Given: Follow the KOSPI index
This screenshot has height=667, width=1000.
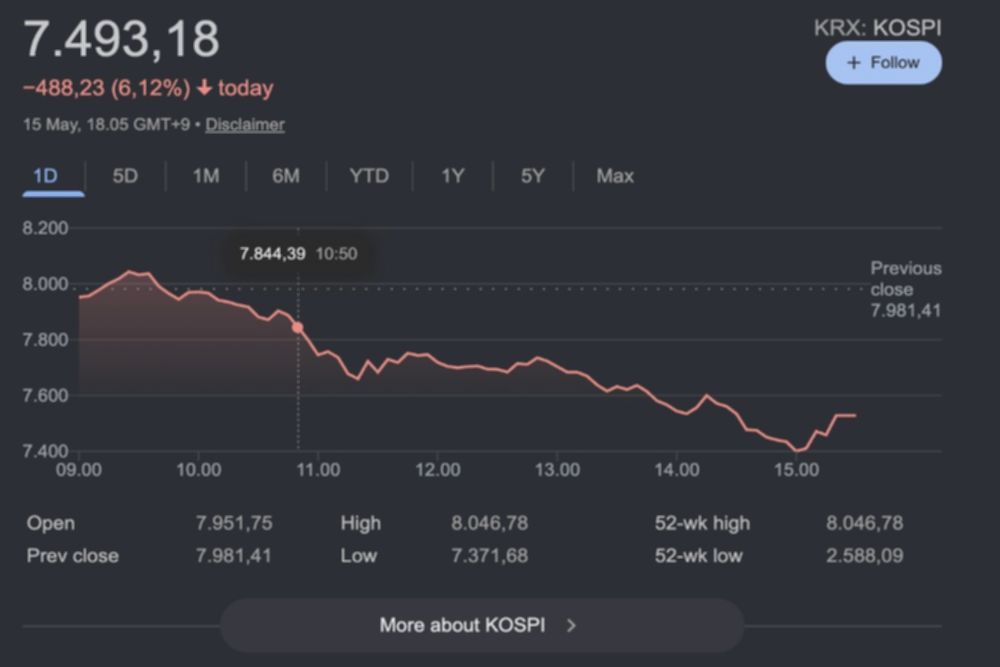Looking at the screenshot, I should click(883, 62).
